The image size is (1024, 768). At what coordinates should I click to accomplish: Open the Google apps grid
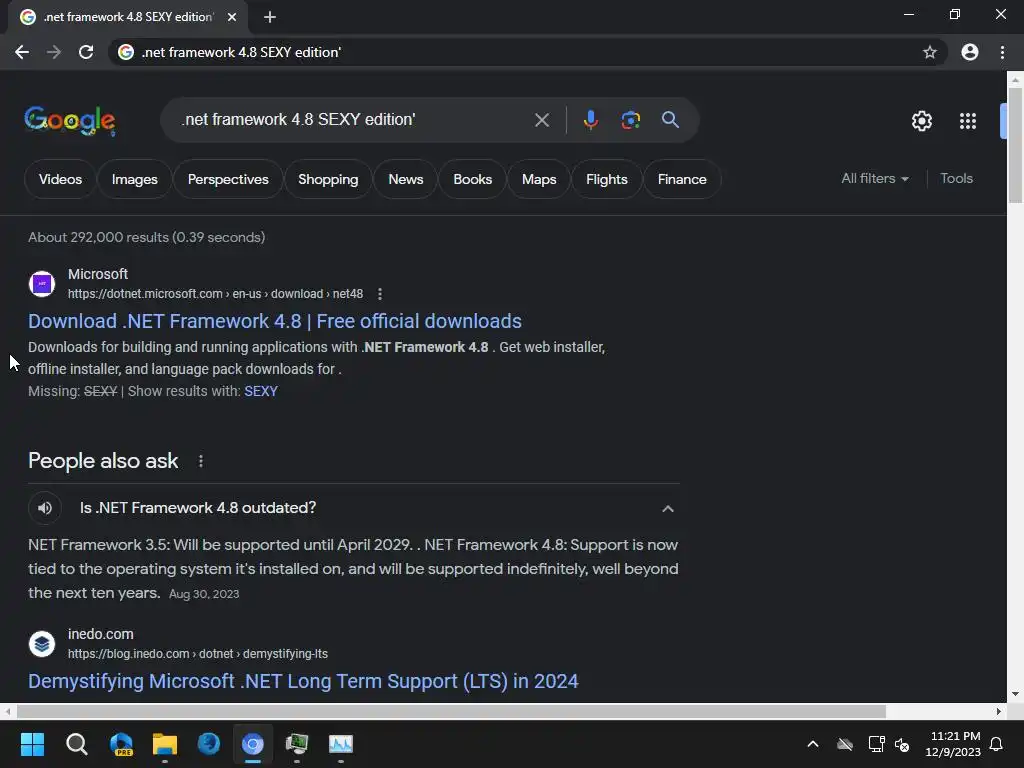click(967, 121)
